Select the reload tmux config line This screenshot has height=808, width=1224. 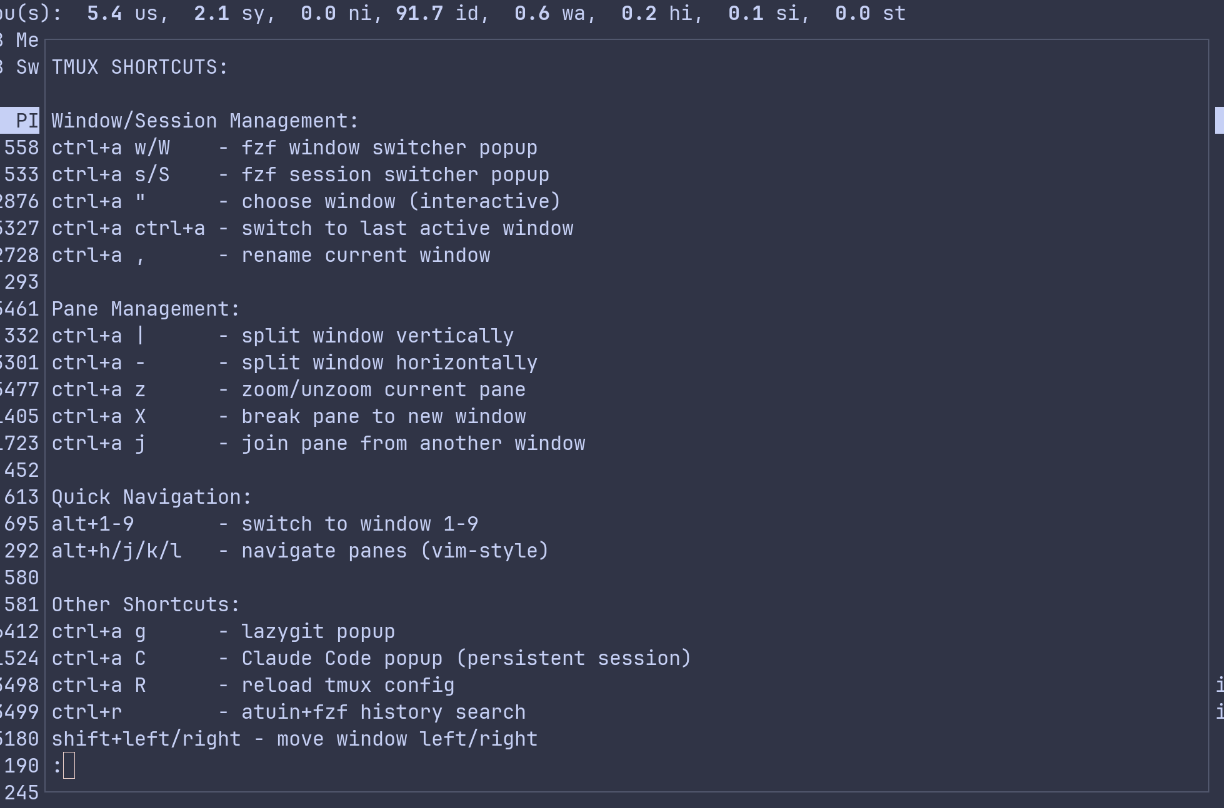(x=253, y=686)
